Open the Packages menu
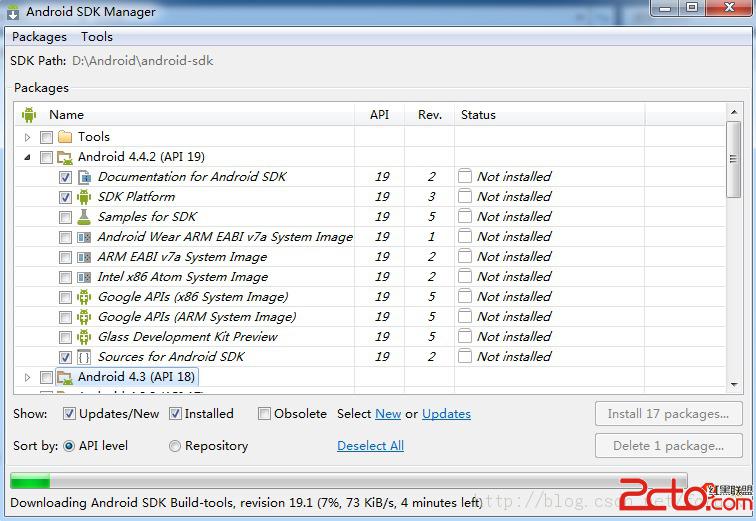Viewport: 756px width, 521px height. tap(39, 37)
